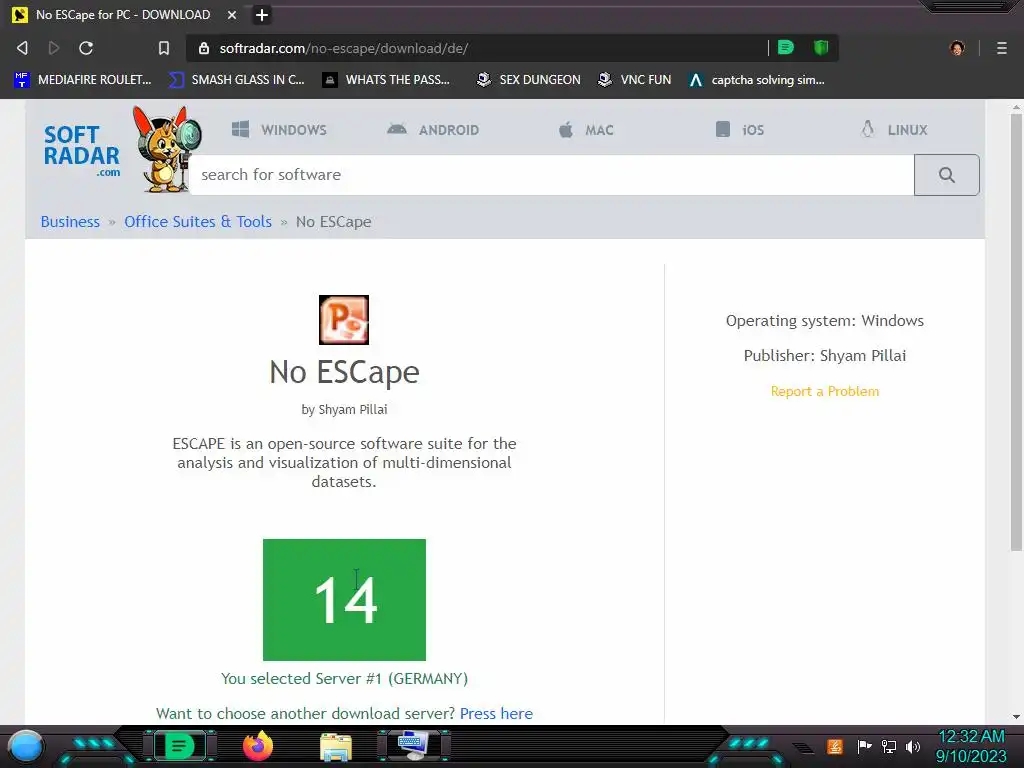Open the Business breadcrumb link
Screen dimensions: 1024x768
70,221
